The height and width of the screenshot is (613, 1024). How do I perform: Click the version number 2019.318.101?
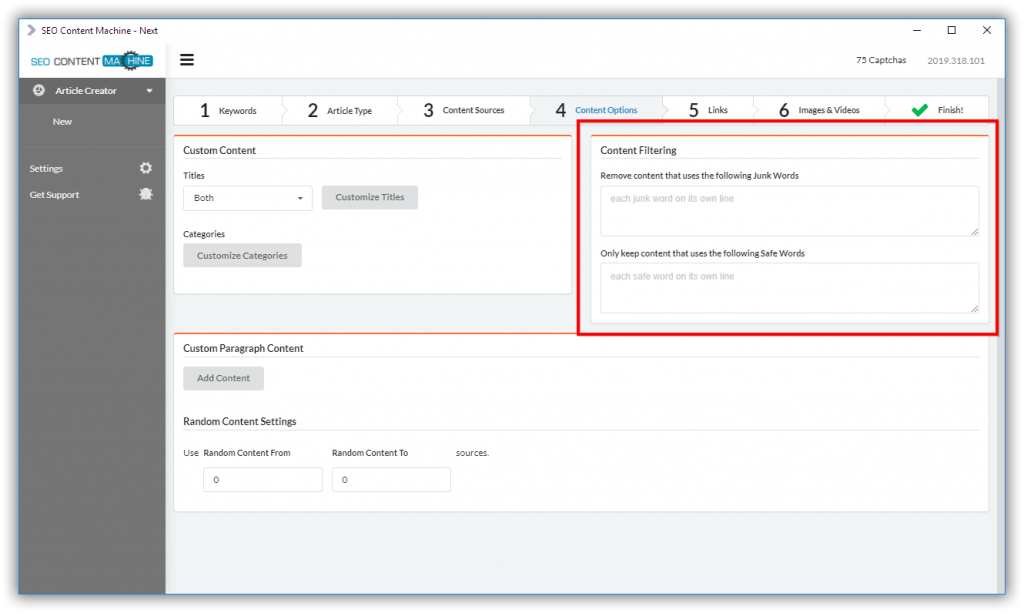(x=955, y=61)
